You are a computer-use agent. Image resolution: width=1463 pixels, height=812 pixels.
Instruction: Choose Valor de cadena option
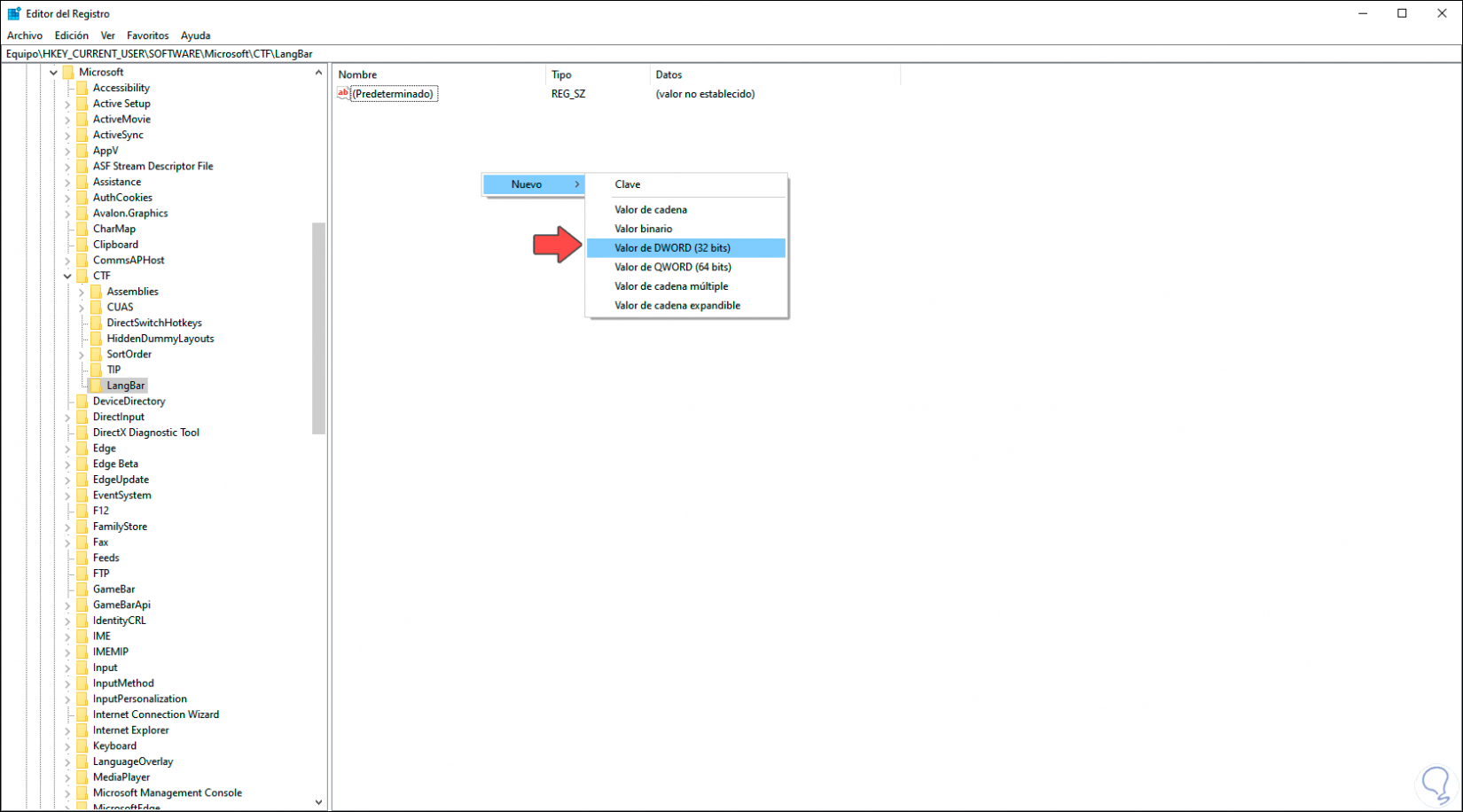tap(686, 210)
